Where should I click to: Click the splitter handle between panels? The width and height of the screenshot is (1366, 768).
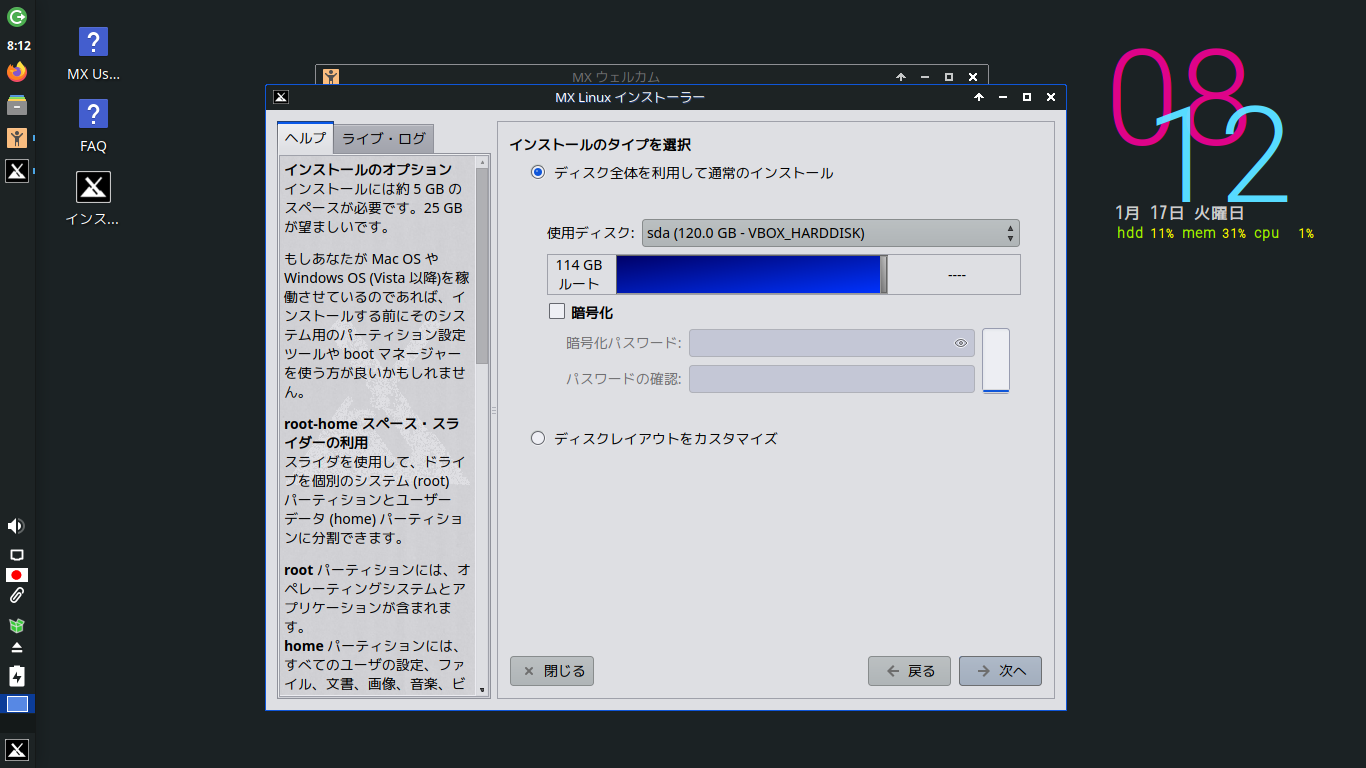coord(493,411)
